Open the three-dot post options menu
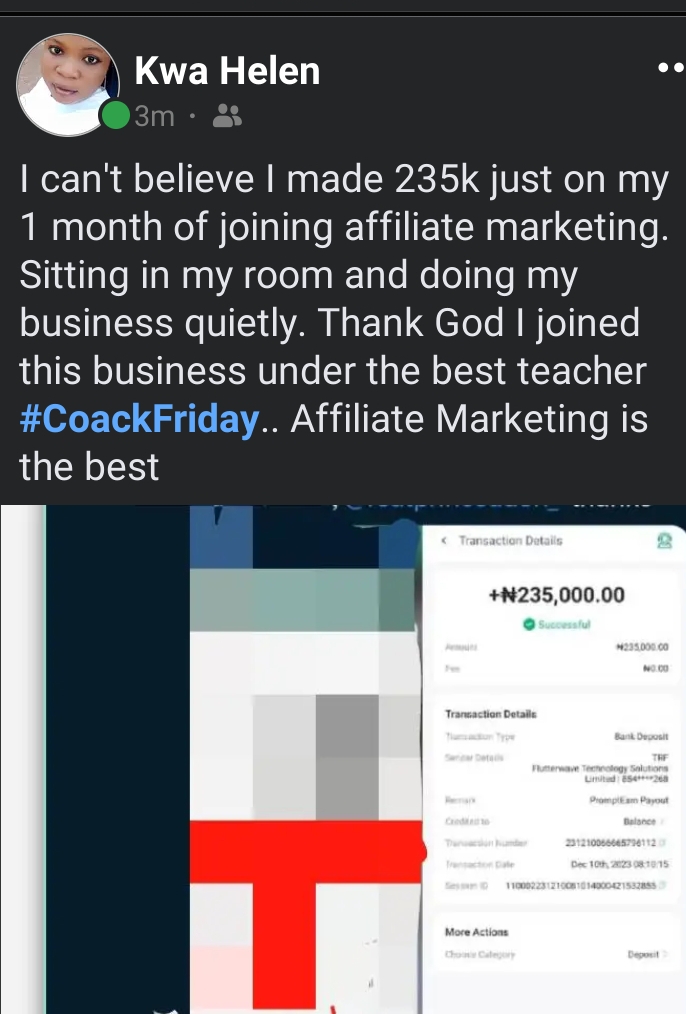686x1014 pixels. [669, 70]
